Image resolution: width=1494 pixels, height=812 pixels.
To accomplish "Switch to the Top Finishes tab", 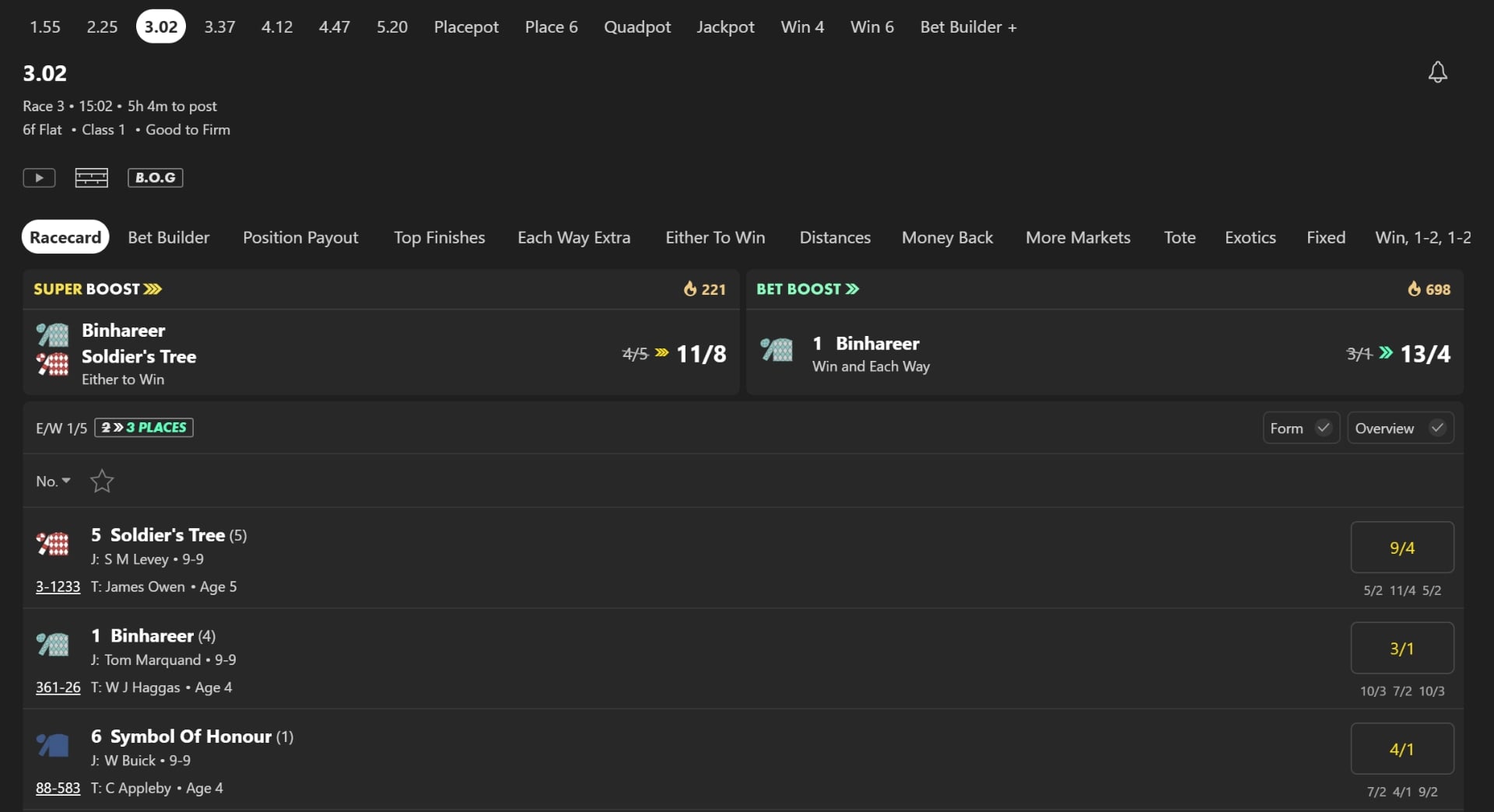I will [439, 237].
